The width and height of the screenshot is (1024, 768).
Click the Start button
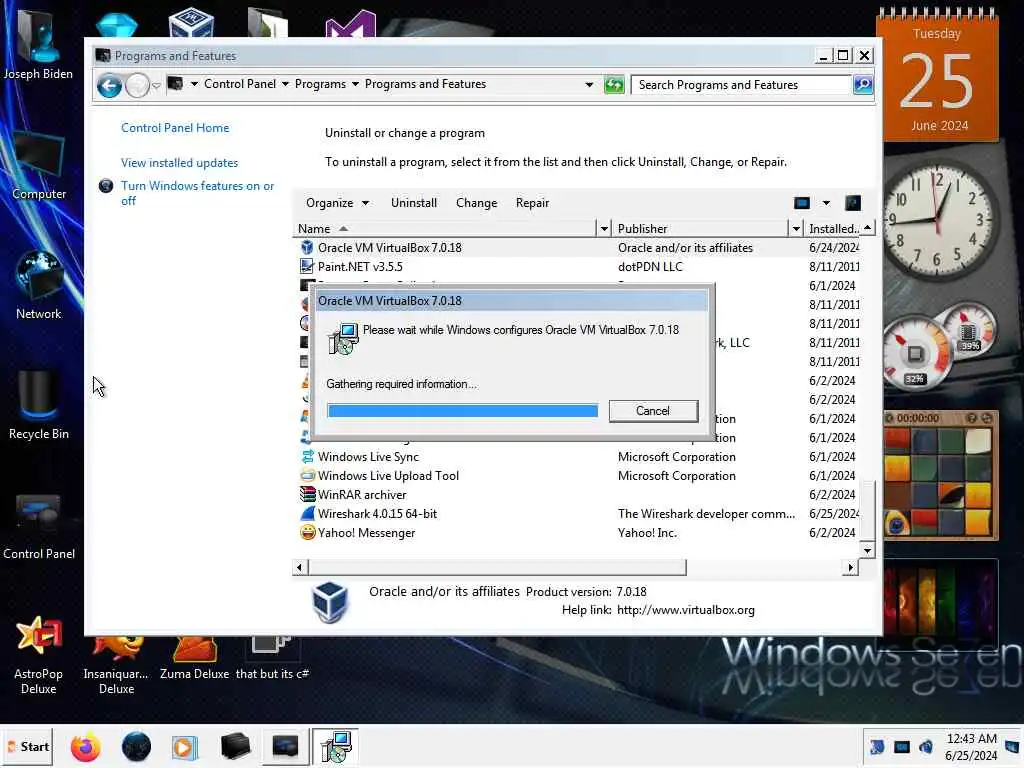coord(27,746)
